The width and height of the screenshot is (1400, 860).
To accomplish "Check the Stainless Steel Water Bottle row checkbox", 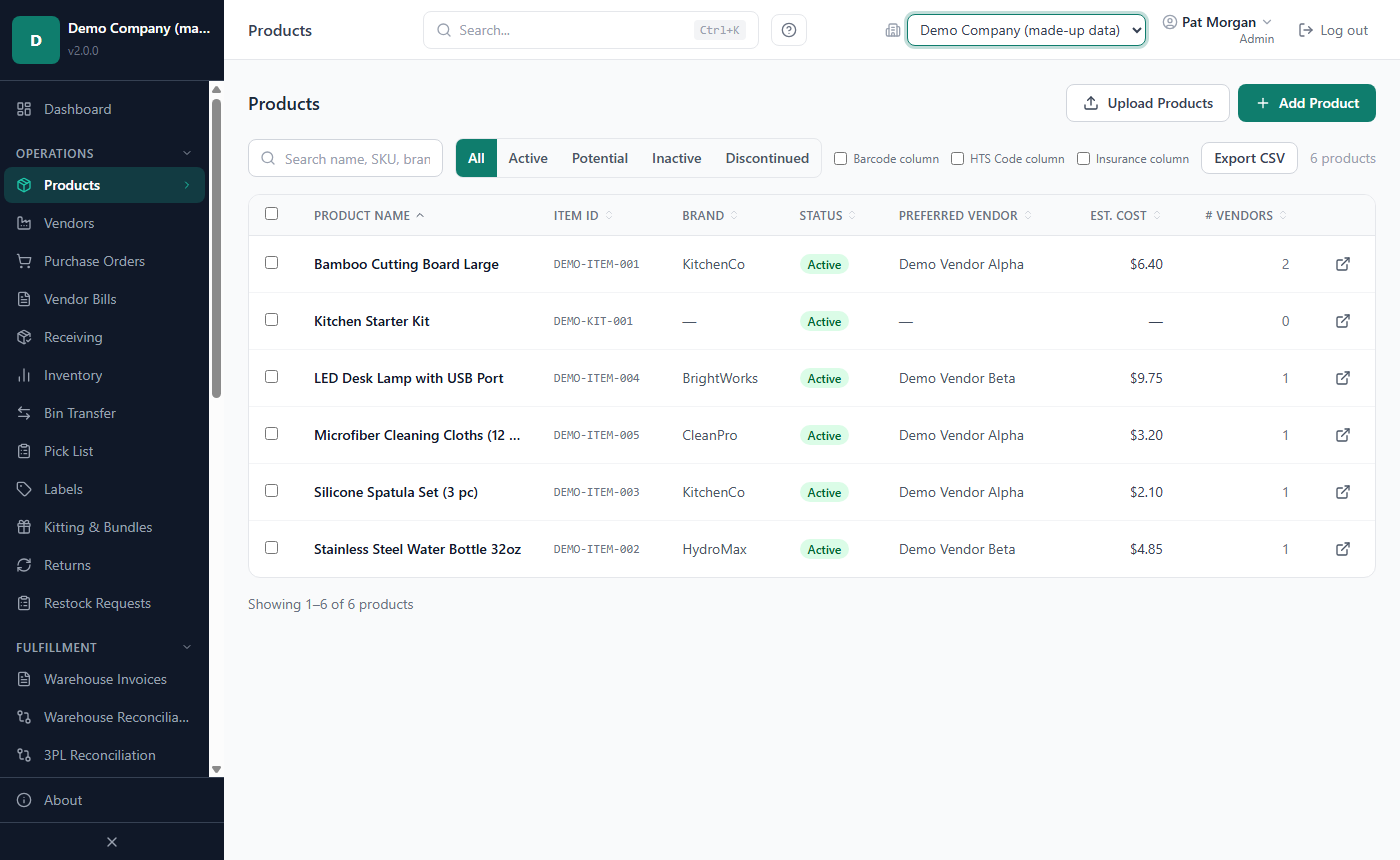I will click(x=271, y=547).
